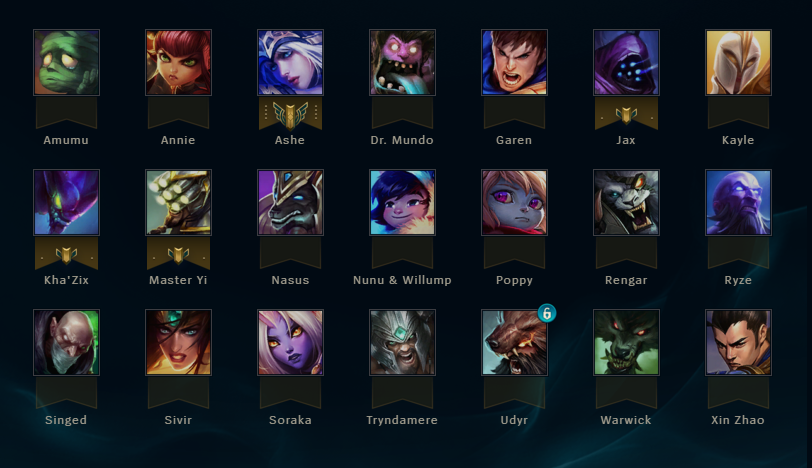Choose the Rengar champion thumbnail

(x=626, y=202)
